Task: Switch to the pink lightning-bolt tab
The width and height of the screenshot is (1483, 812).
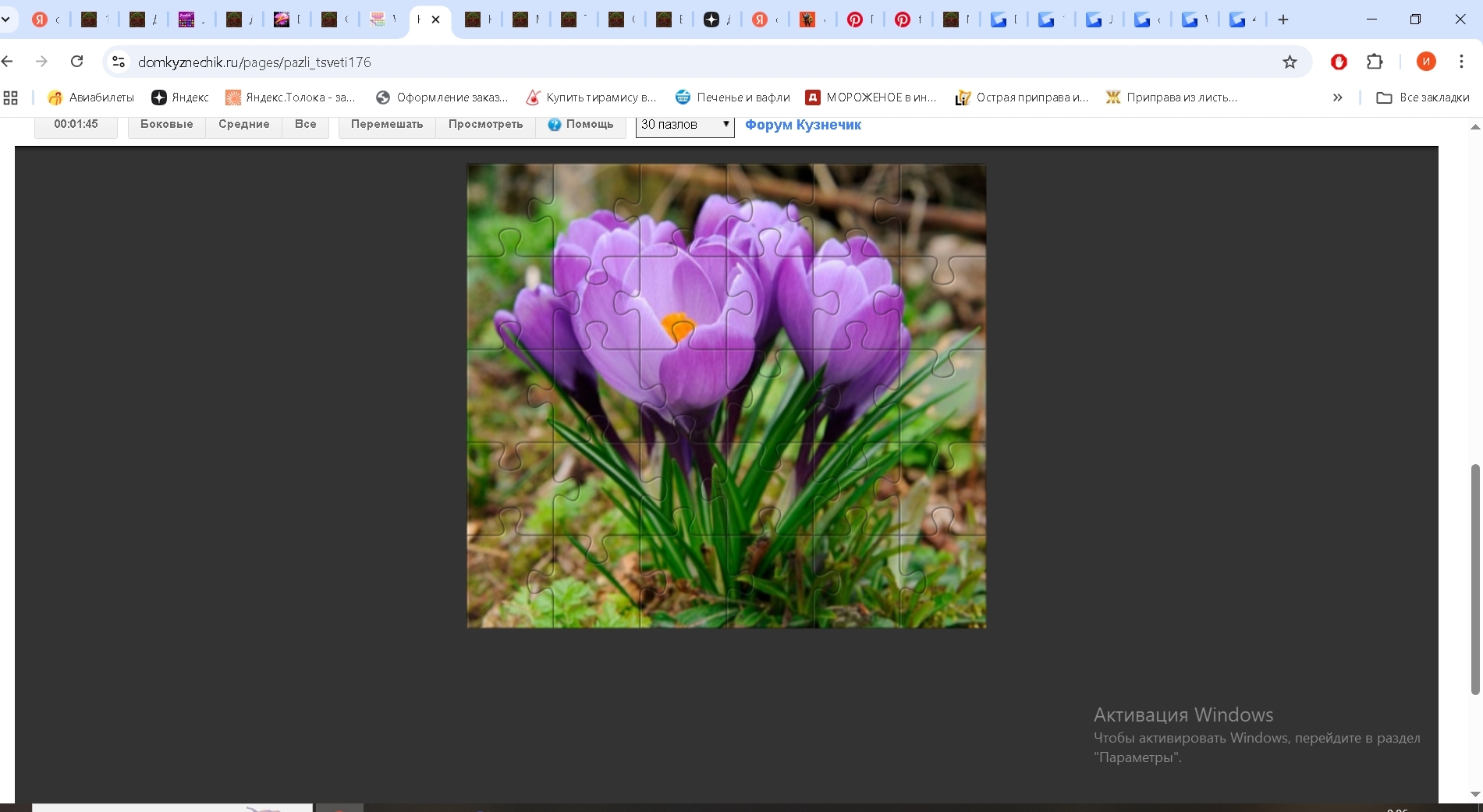Action: pyautogui.click(x=282, y=20)
